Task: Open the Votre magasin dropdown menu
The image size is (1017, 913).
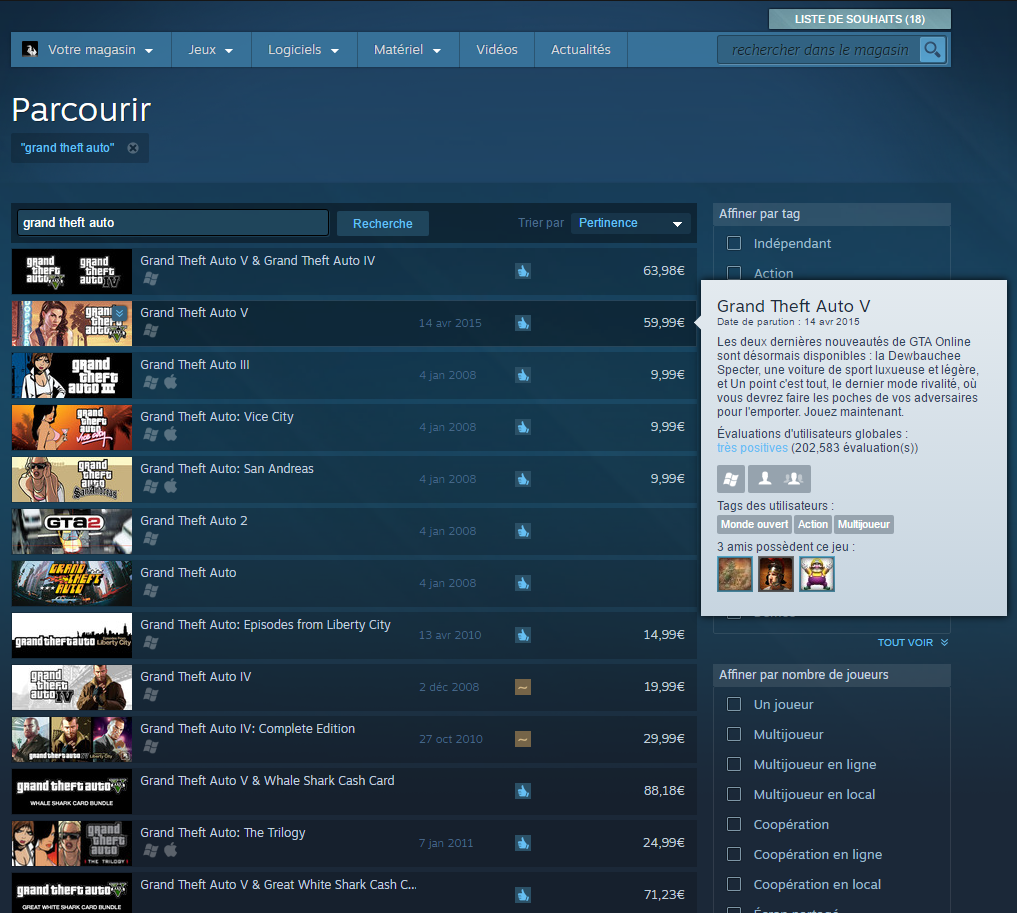Action: point(91,50)
